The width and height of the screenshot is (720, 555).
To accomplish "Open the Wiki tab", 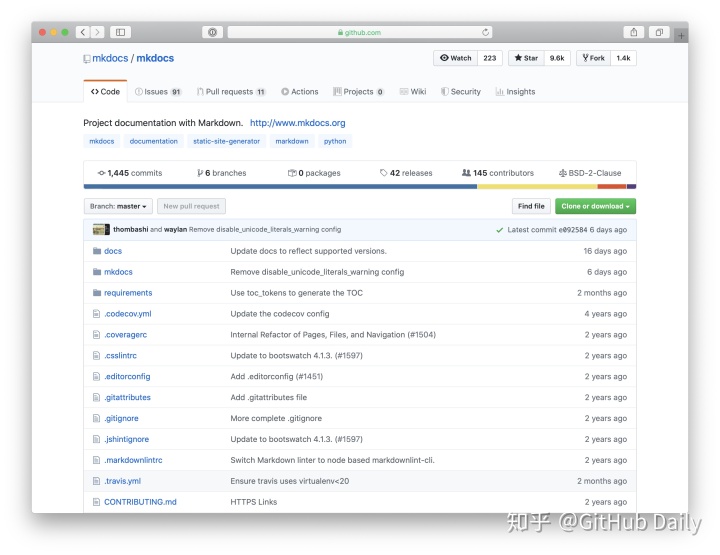I will [x=413, y=91].
